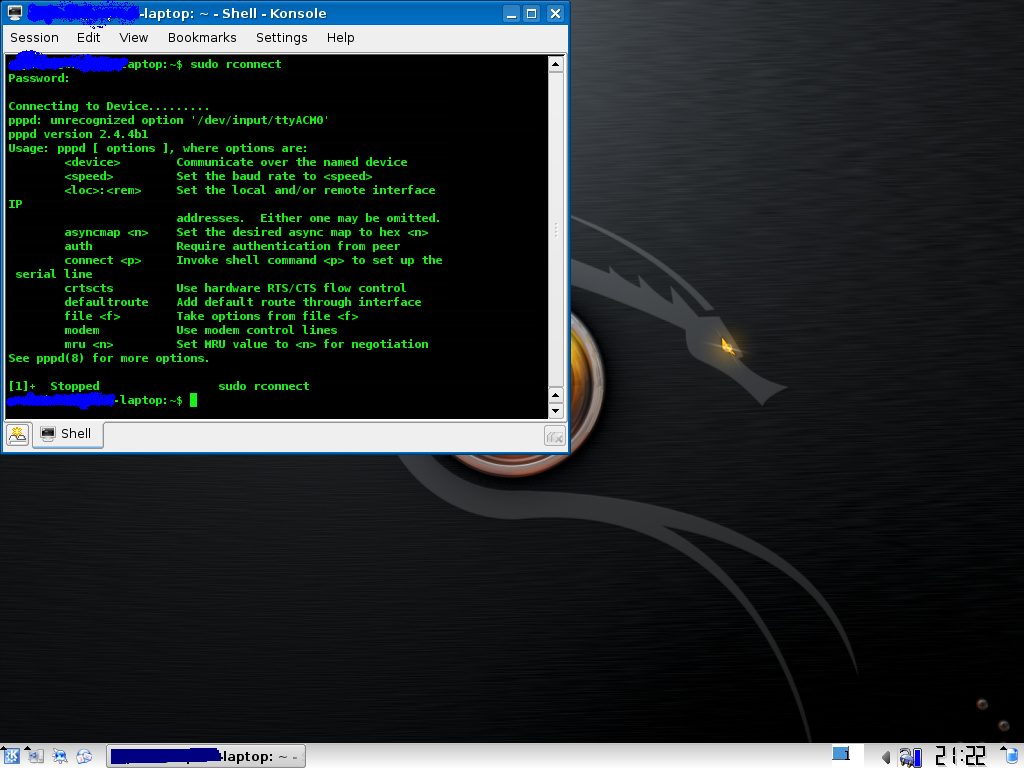
Task: Expand hidden system tray icons arrow
Action: tap(885, 756)
